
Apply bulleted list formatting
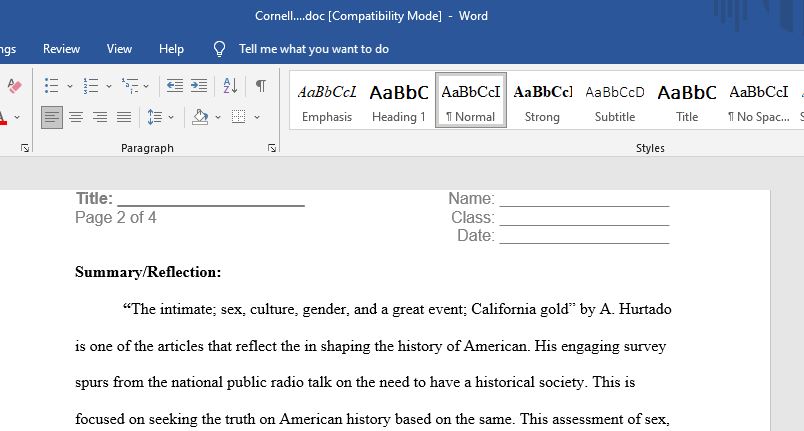click(x=51, y=86)
